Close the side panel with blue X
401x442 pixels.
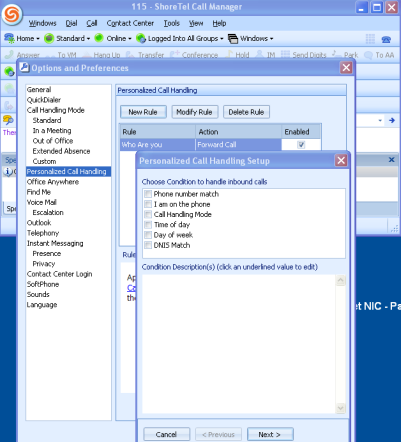[392, 160]
